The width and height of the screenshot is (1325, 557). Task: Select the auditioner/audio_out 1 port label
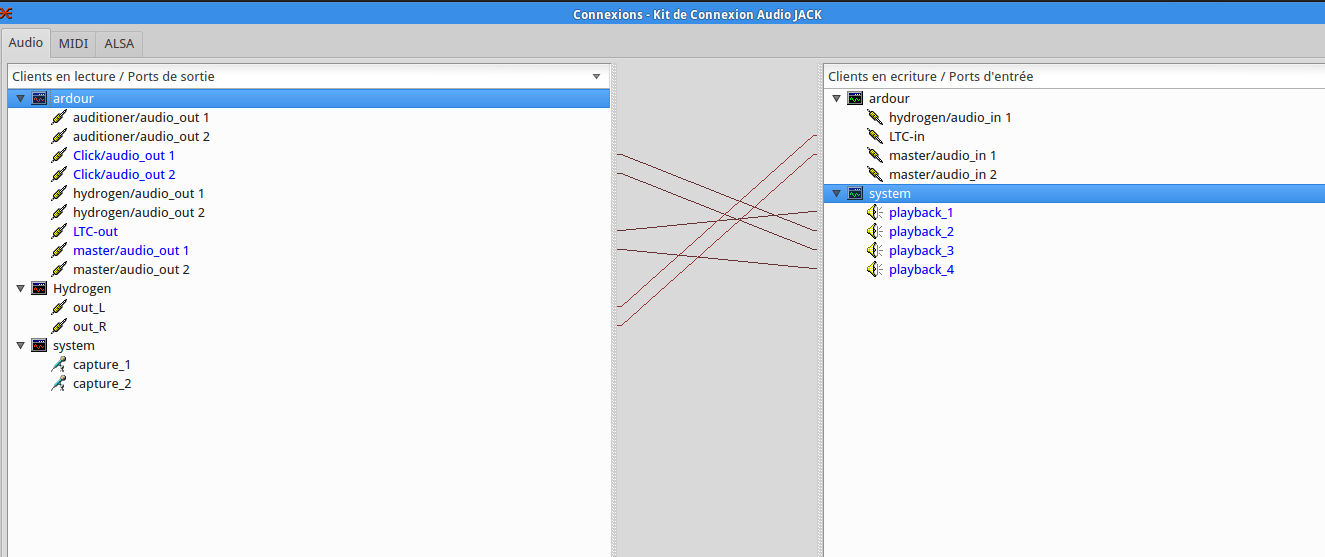[x=141, y=118]
